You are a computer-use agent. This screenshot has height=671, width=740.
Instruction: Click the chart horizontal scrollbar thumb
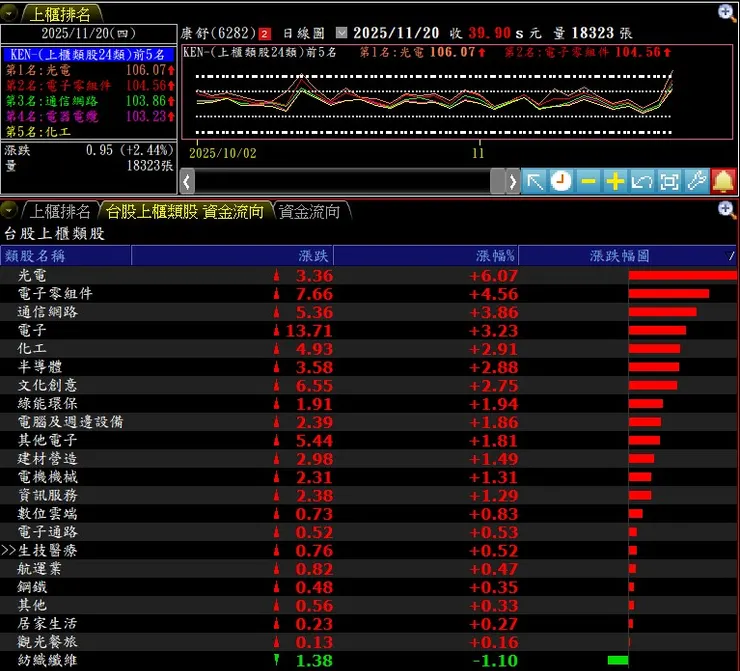[x=497, y=182]
